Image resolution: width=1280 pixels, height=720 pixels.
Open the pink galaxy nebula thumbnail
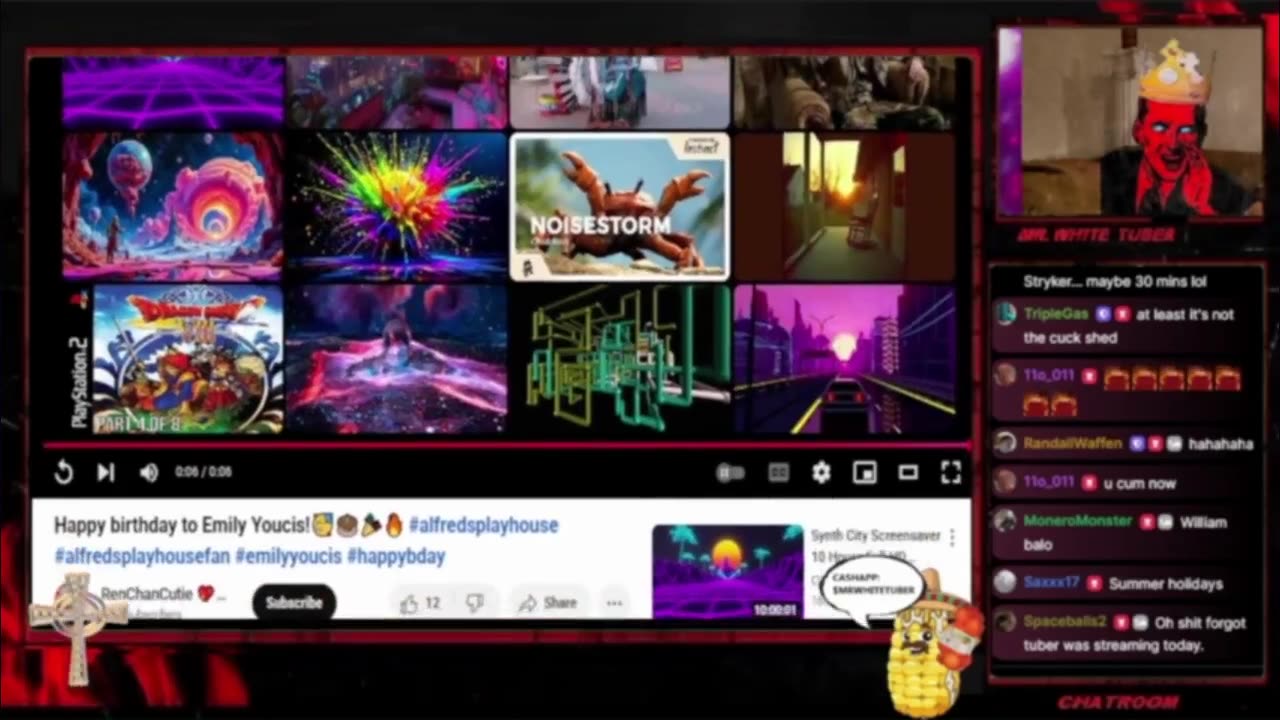[x=398, y=359]
